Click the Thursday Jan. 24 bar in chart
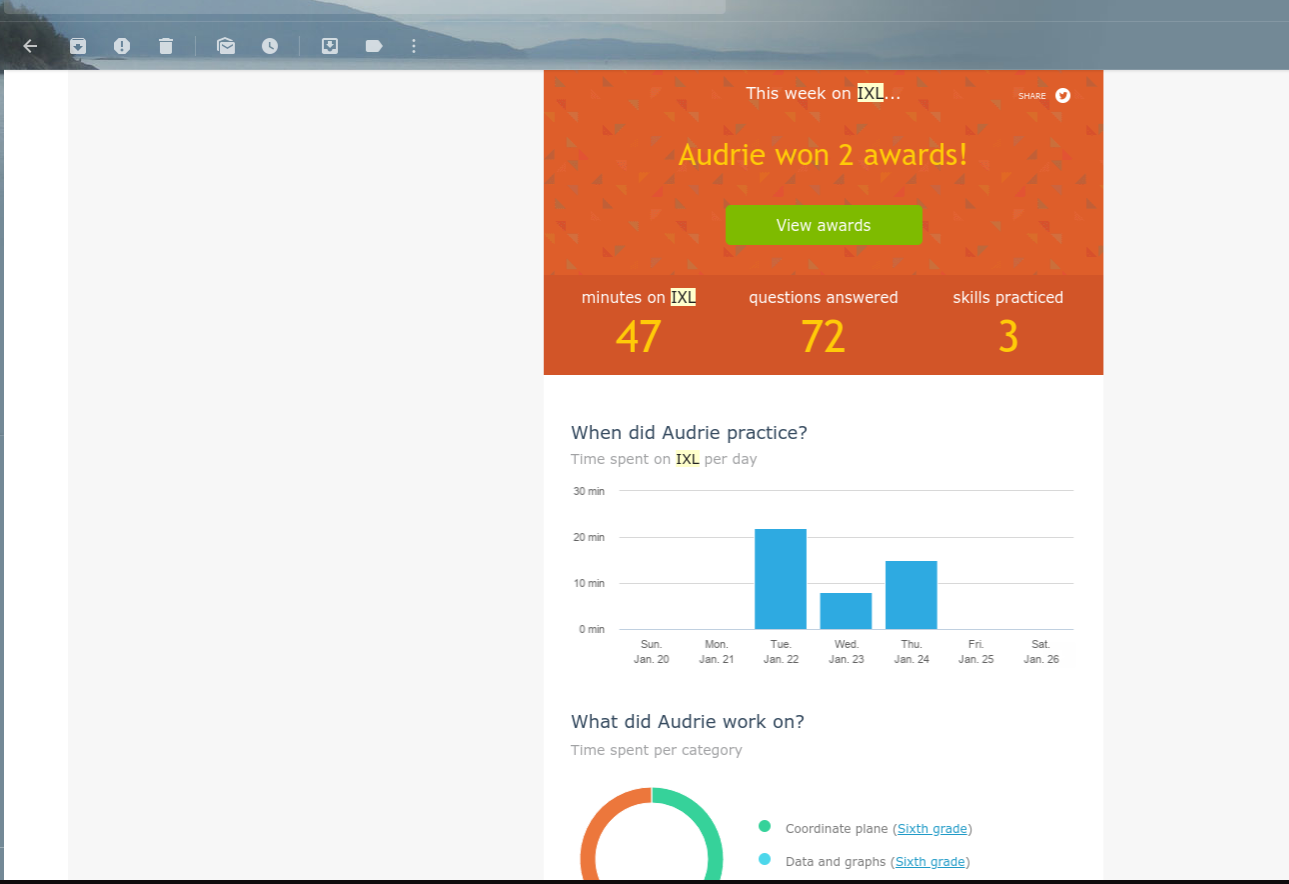The height and width of the screenshot is (884, 1289). coord(911,595)
